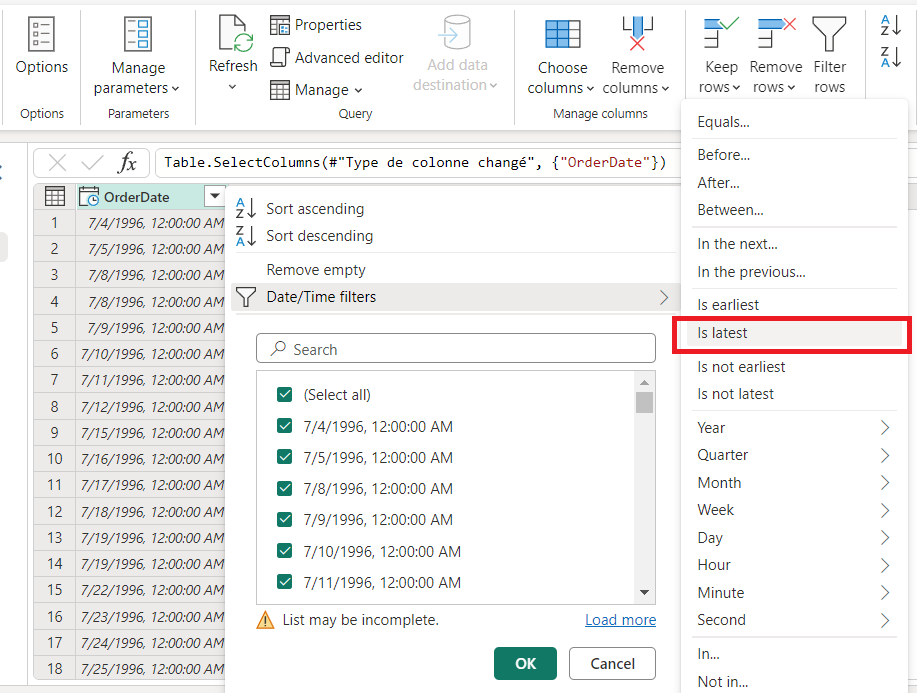Select Remove empty option

coord(316,270)
